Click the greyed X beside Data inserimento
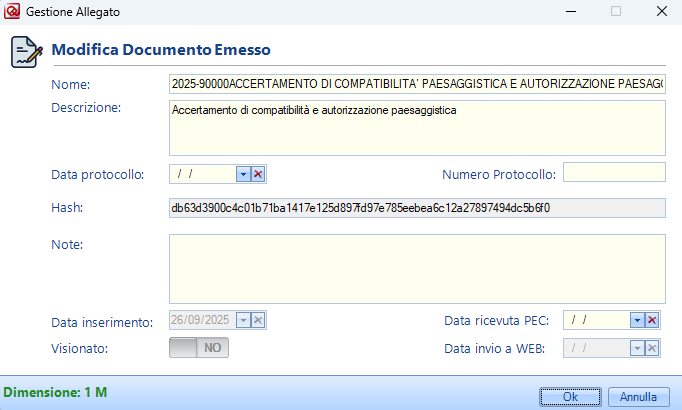The height and width of the screenshot is (410, 682). pyautogui.click(x=258, y=320)
